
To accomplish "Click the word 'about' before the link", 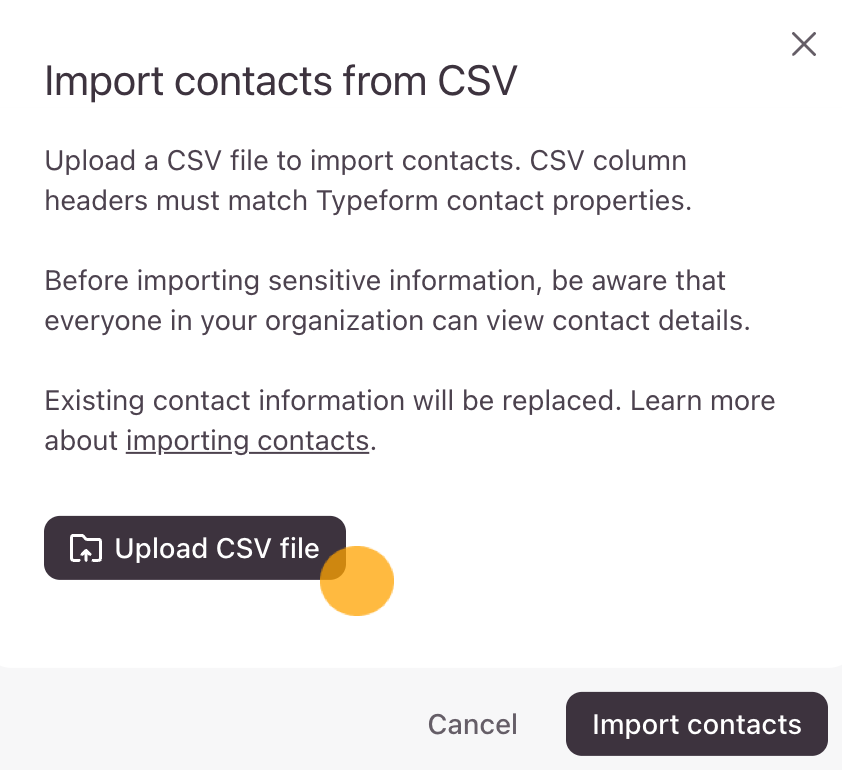I will [x=82, y=441].
